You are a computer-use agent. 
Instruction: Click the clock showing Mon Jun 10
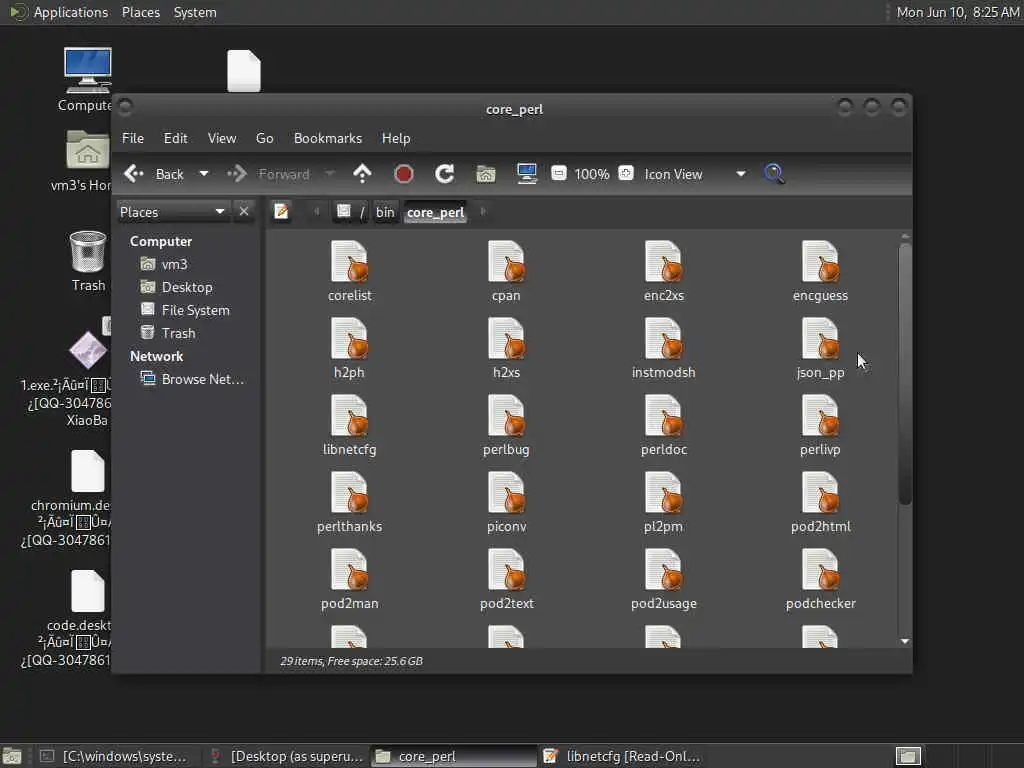point(957,12)
